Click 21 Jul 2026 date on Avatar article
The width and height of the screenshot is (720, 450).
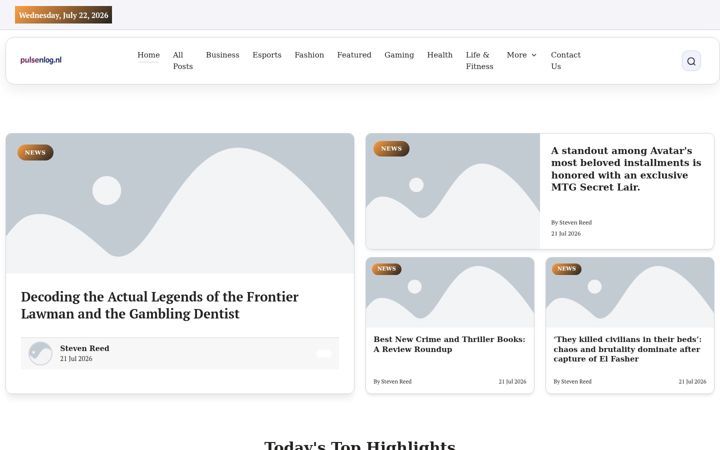566,234
